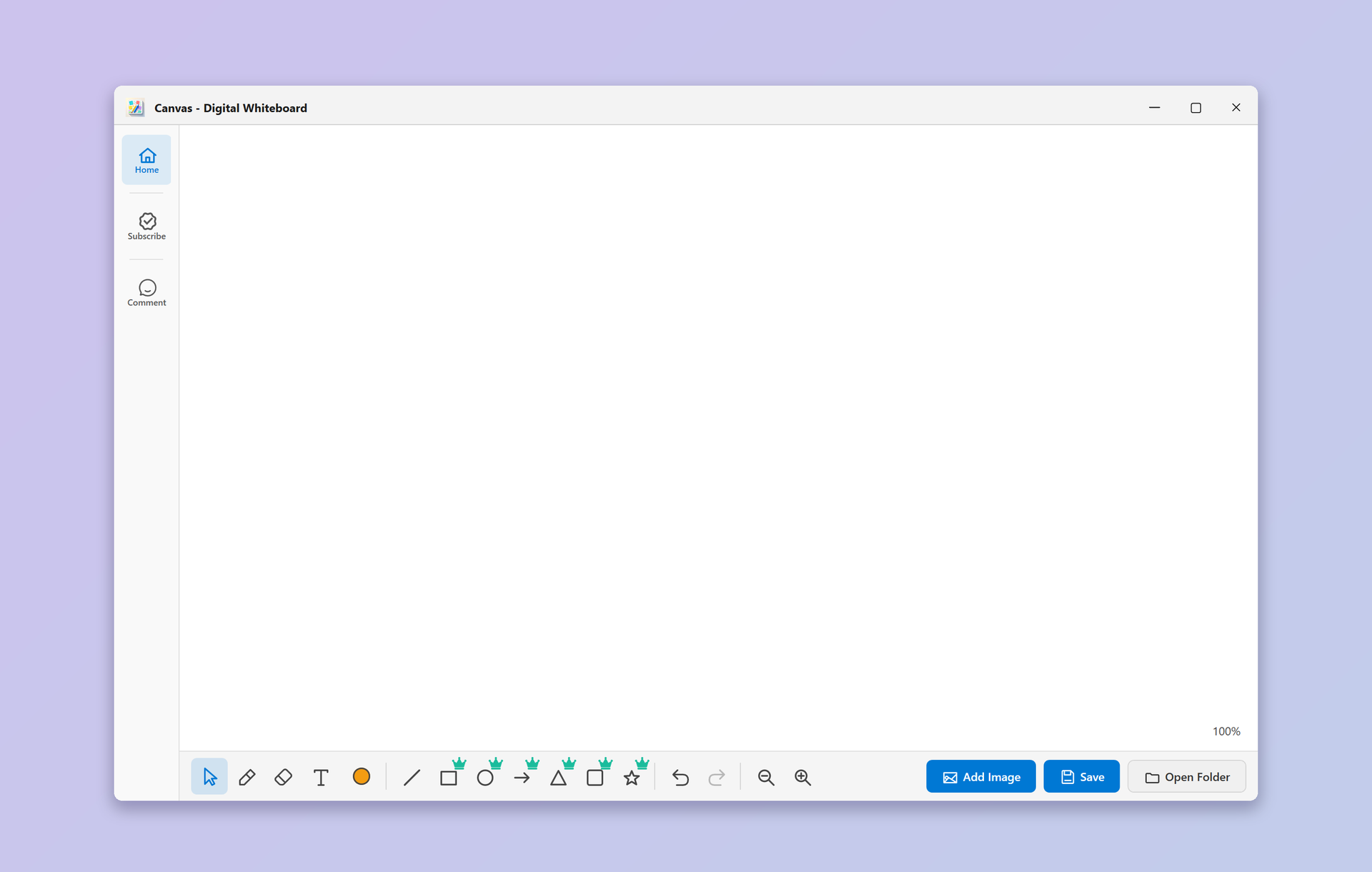The height and width of the screenshot is (872, 1372).
Task: Minimize the Canvas window
Action: click(x=1155, y=107)
